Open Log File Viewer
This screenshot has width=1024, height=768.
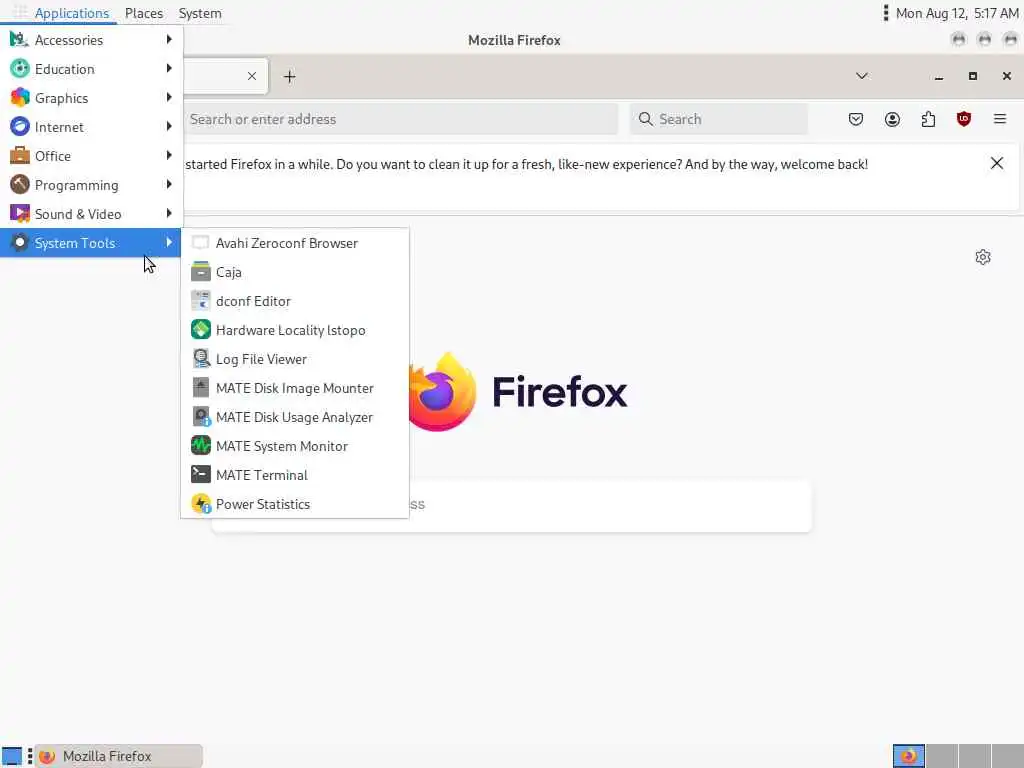tap(295, 359)
